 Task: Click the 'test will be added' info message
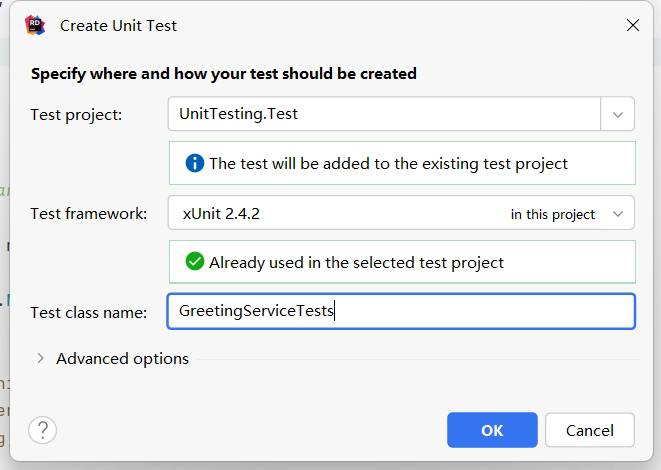coord(388,164)
